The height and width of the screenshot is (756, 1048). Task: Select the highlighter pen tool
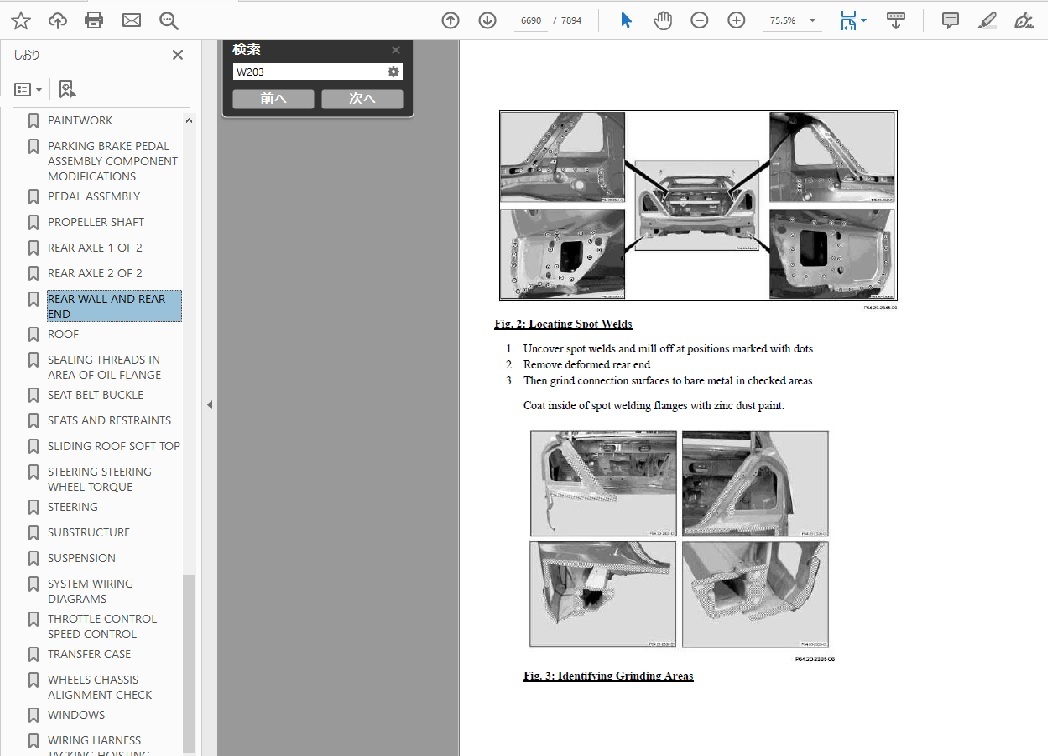(x=987, y=21)
